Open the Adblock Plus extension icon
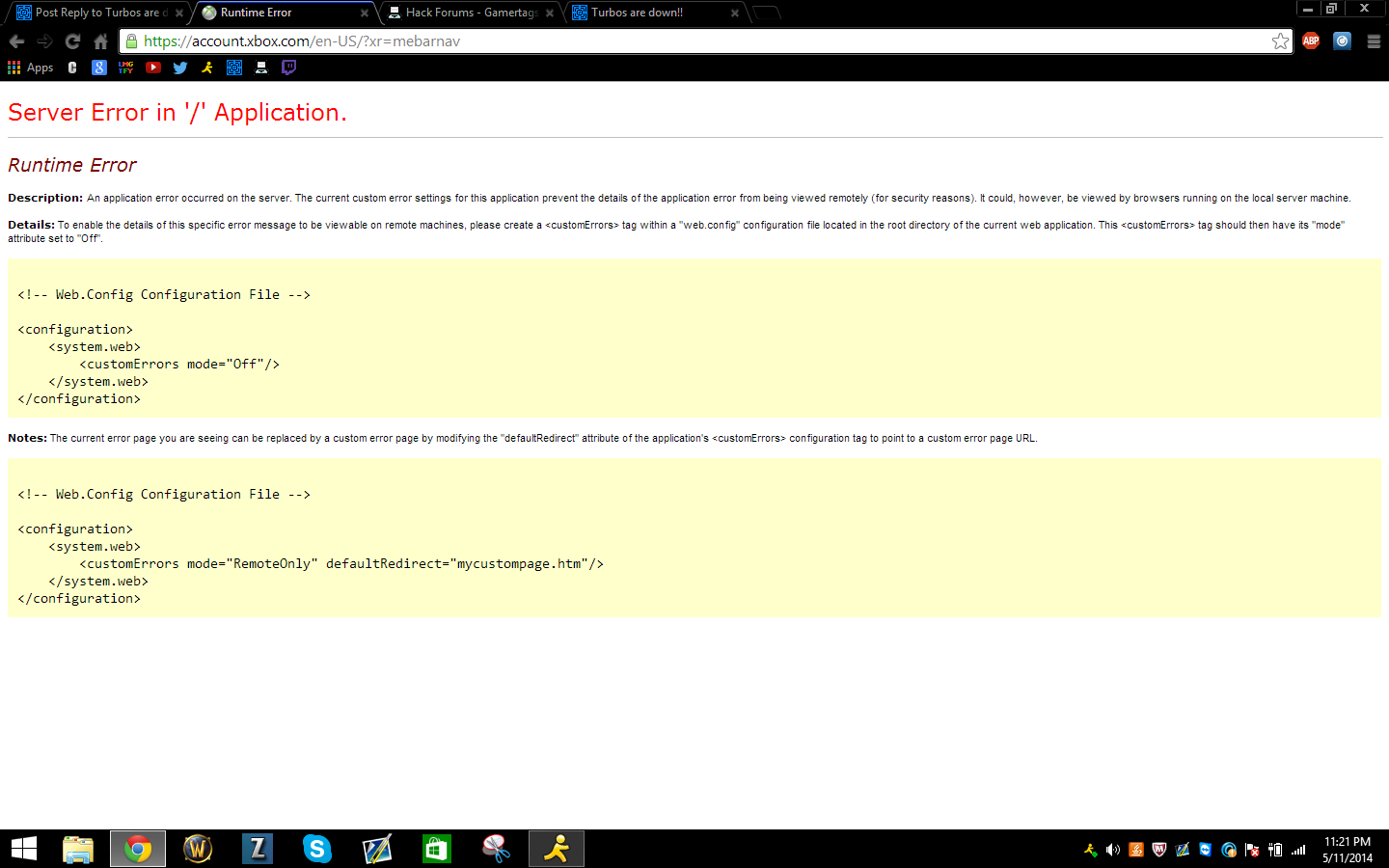 (x=1311, y=41)
